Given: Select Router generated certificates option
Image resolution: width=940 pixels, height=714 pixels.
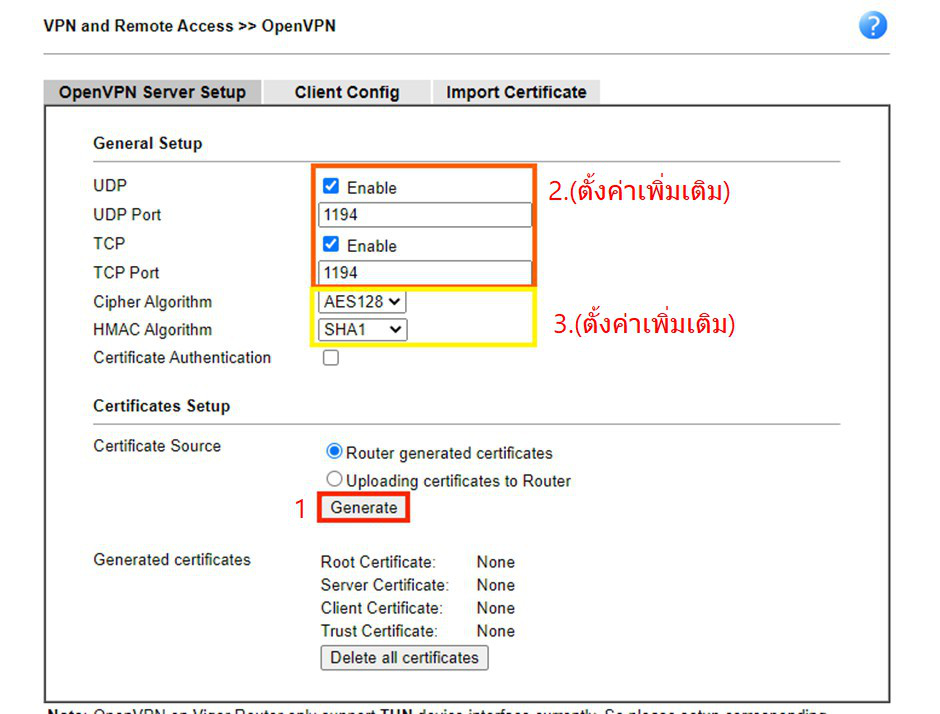Looking at the screenshot, I should point(334,451).
